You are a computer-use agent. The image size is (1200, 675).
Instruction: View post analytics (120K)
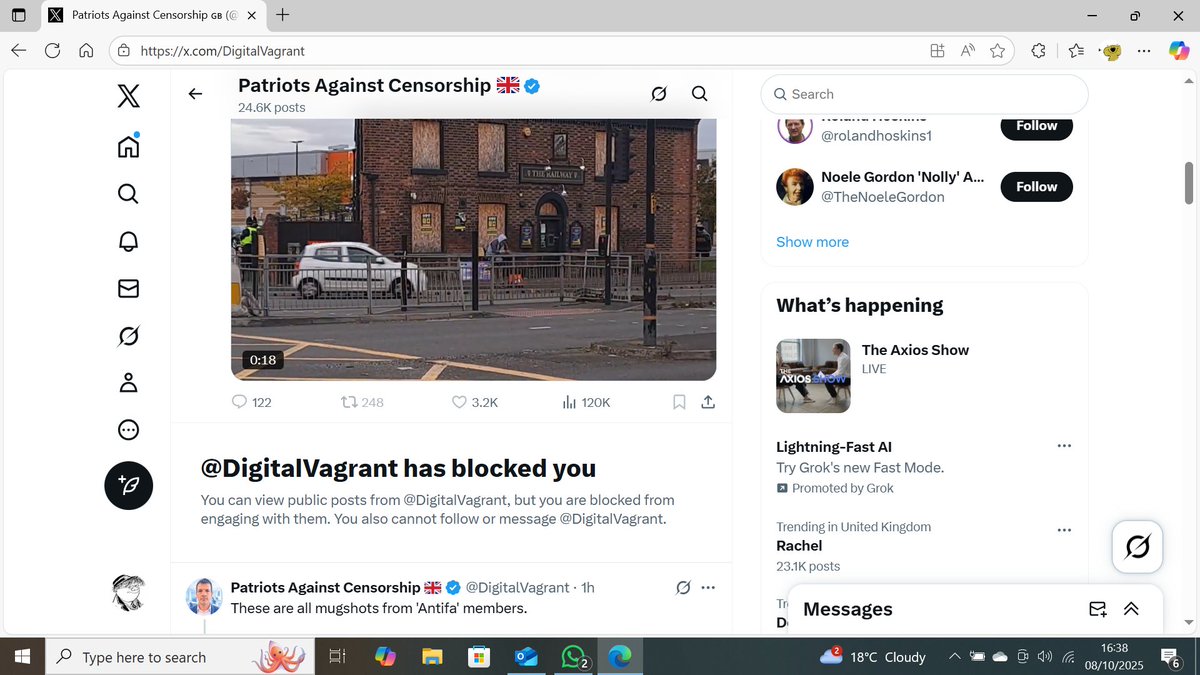click(586, 402)
